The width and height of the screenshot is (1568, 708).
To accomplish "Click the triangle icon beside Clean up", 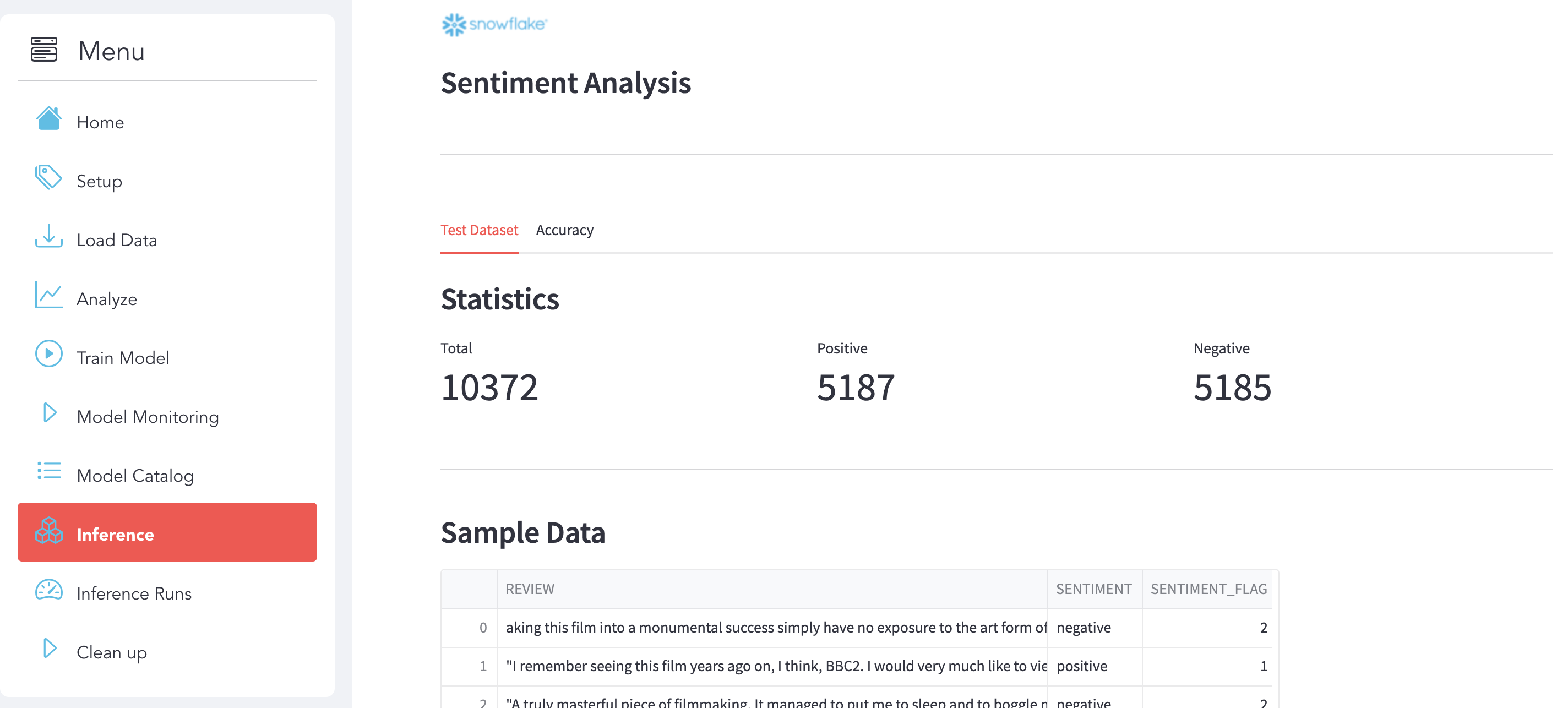I will point(50,649).
